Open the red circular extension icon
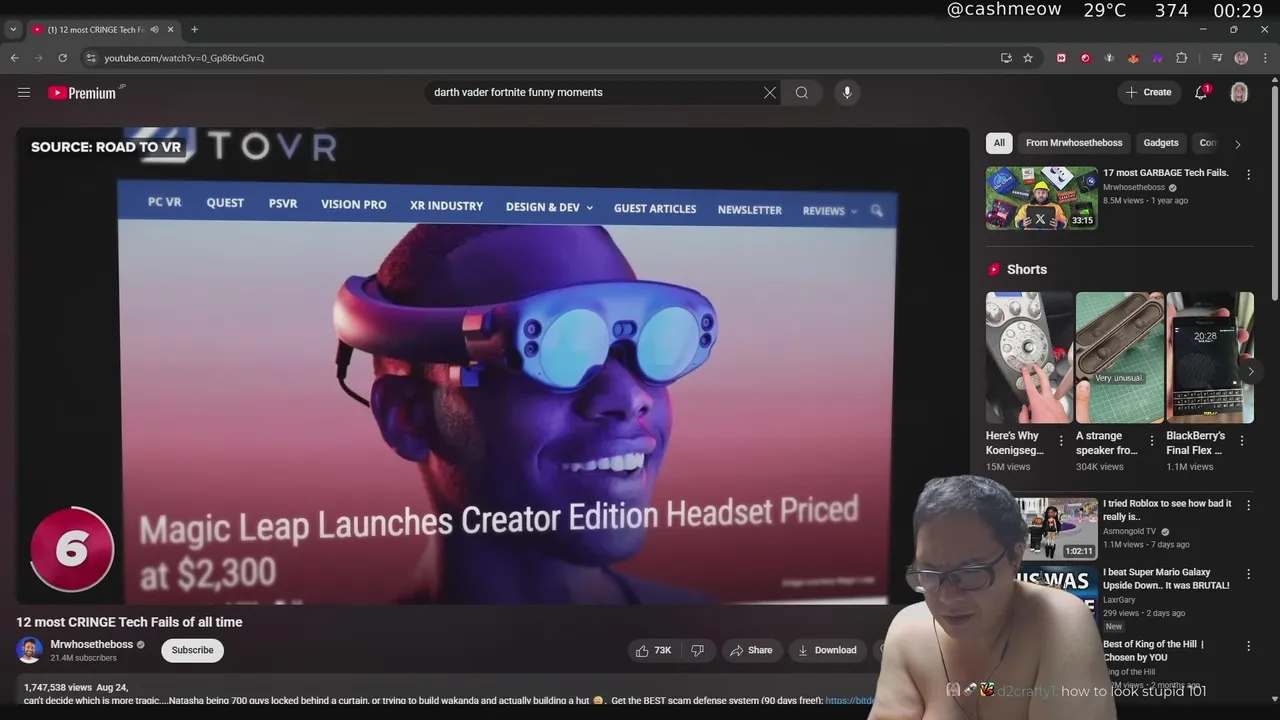The width and height of the screenshot is (1280, 720). pos(1085,58)
